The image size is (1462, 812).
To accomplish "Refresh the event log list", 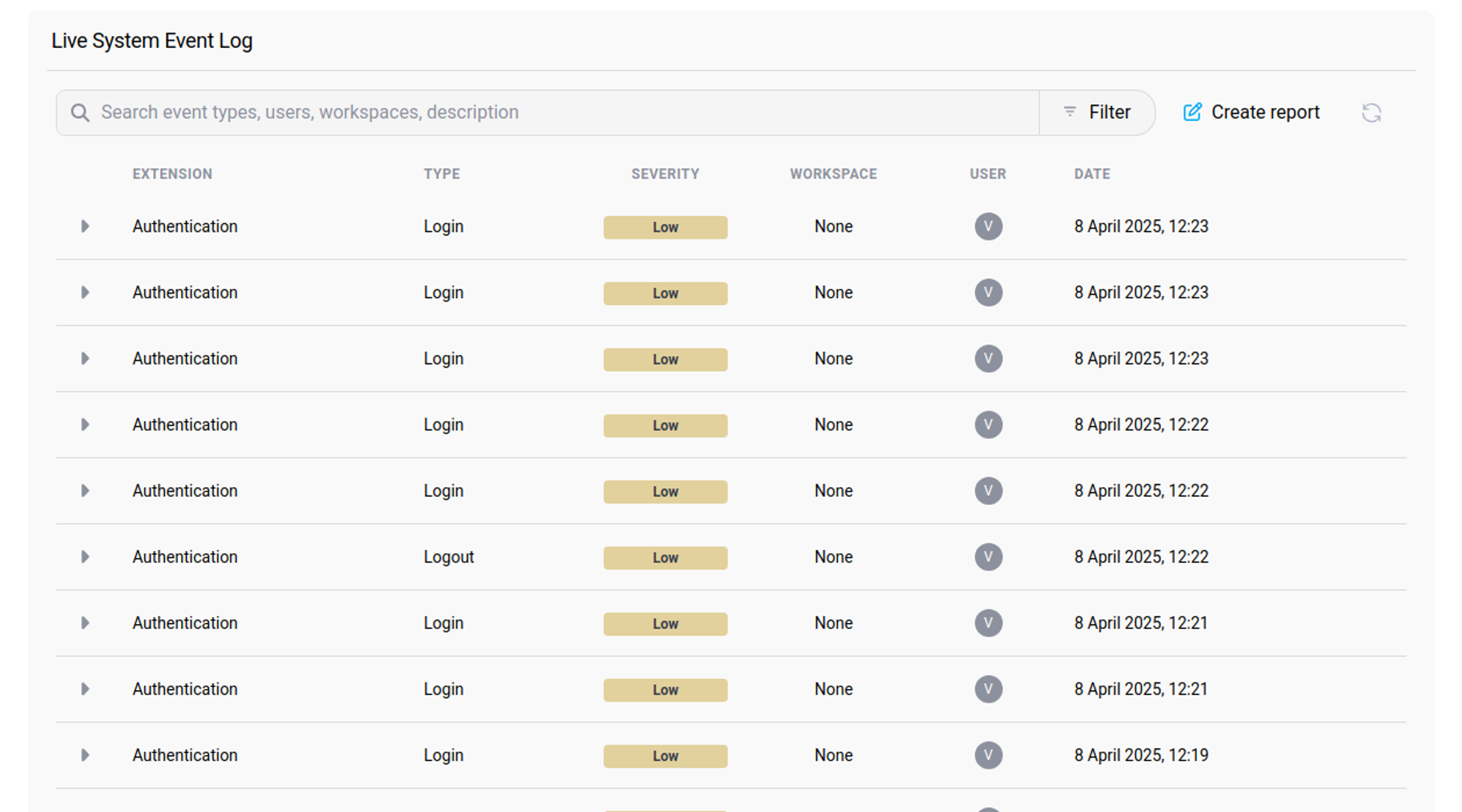I will (1372, 113).
